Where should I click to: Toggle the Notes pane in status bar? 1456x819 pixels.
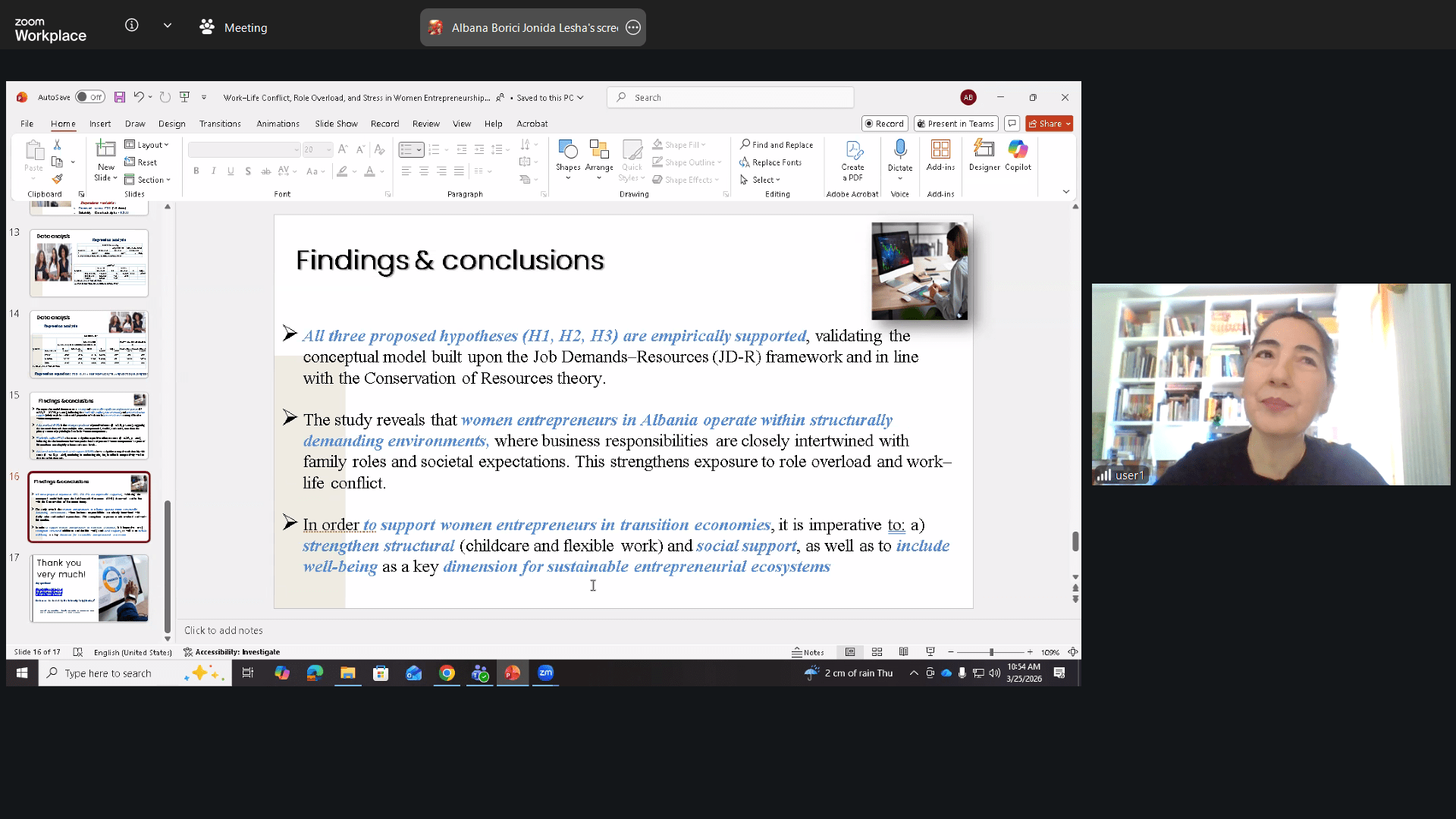pyautogui.click(x=808, y=652)
